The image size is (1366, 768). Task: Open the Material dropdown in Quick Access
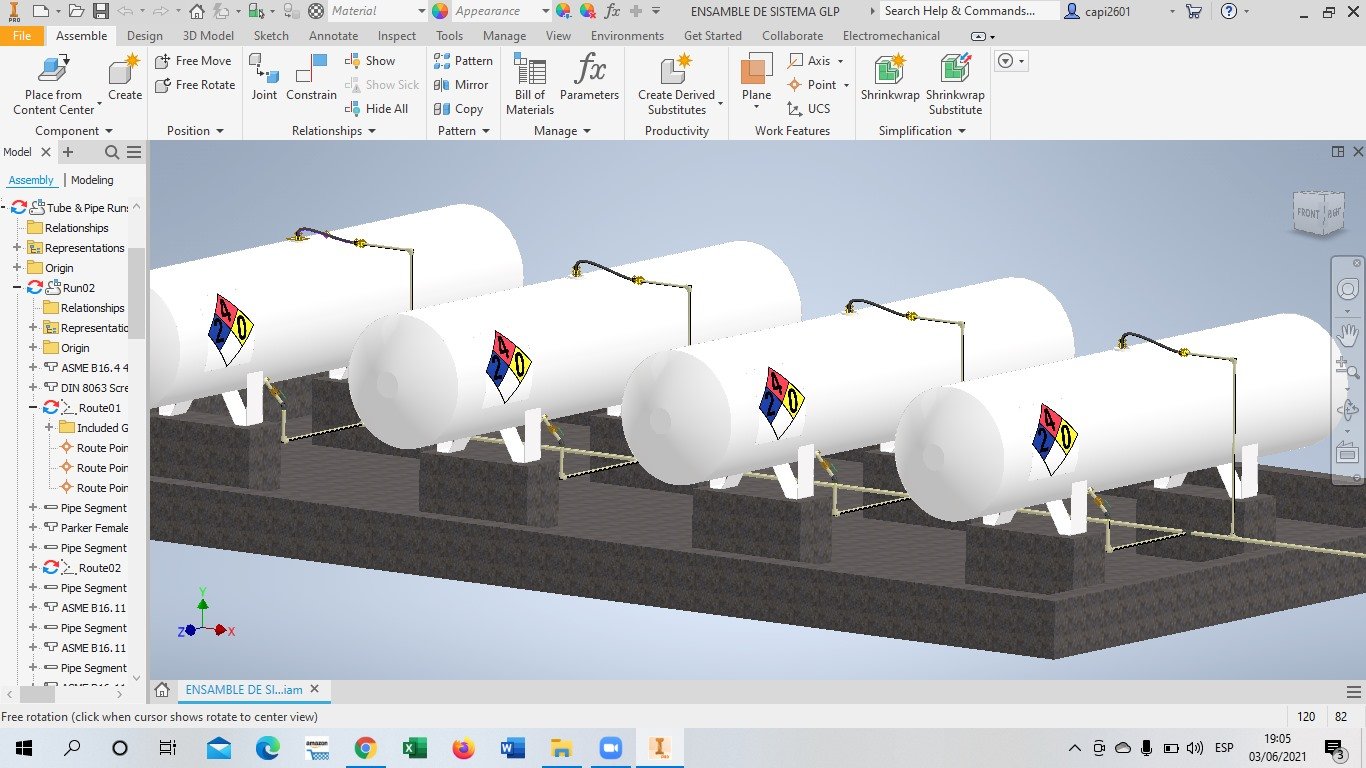coord(423,11)
